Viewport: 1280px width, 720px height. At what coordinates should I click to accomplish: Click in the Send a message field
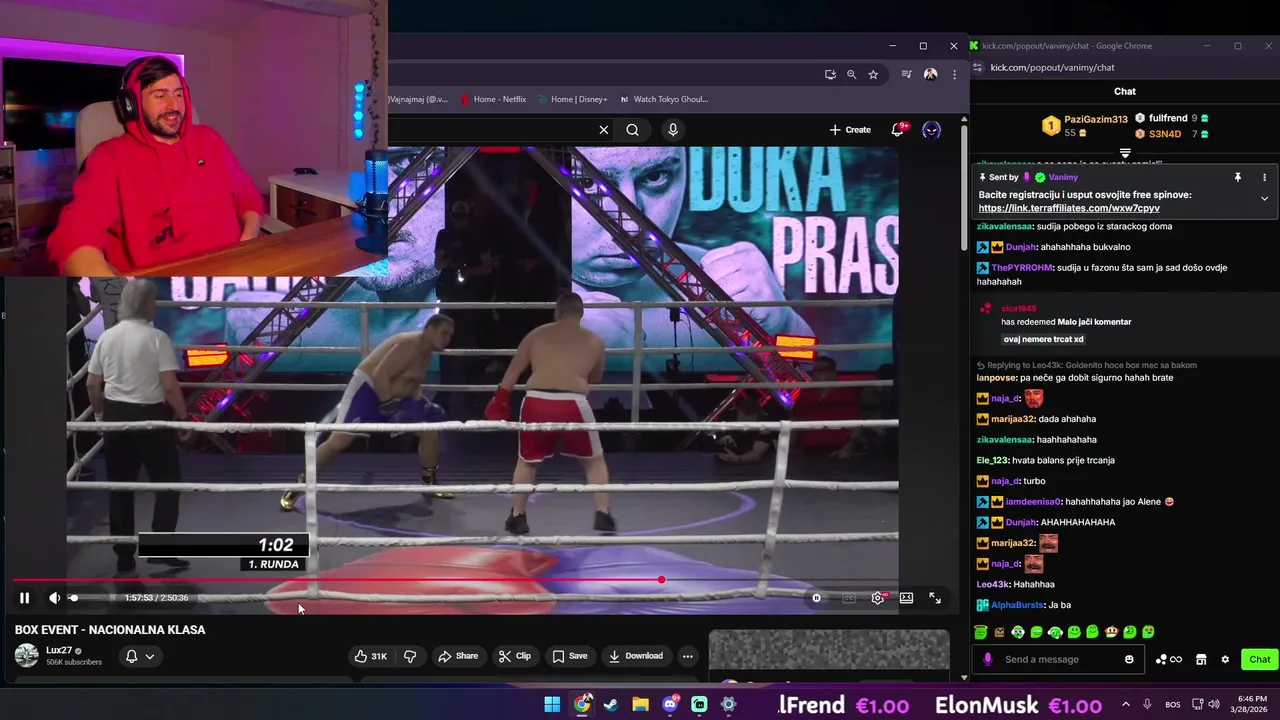1060,659
